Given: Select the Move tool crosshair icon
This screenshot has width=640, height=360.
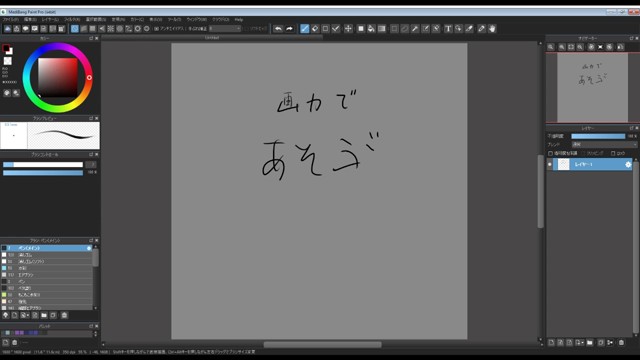Looking at the screenshot, I should point(348,29).
